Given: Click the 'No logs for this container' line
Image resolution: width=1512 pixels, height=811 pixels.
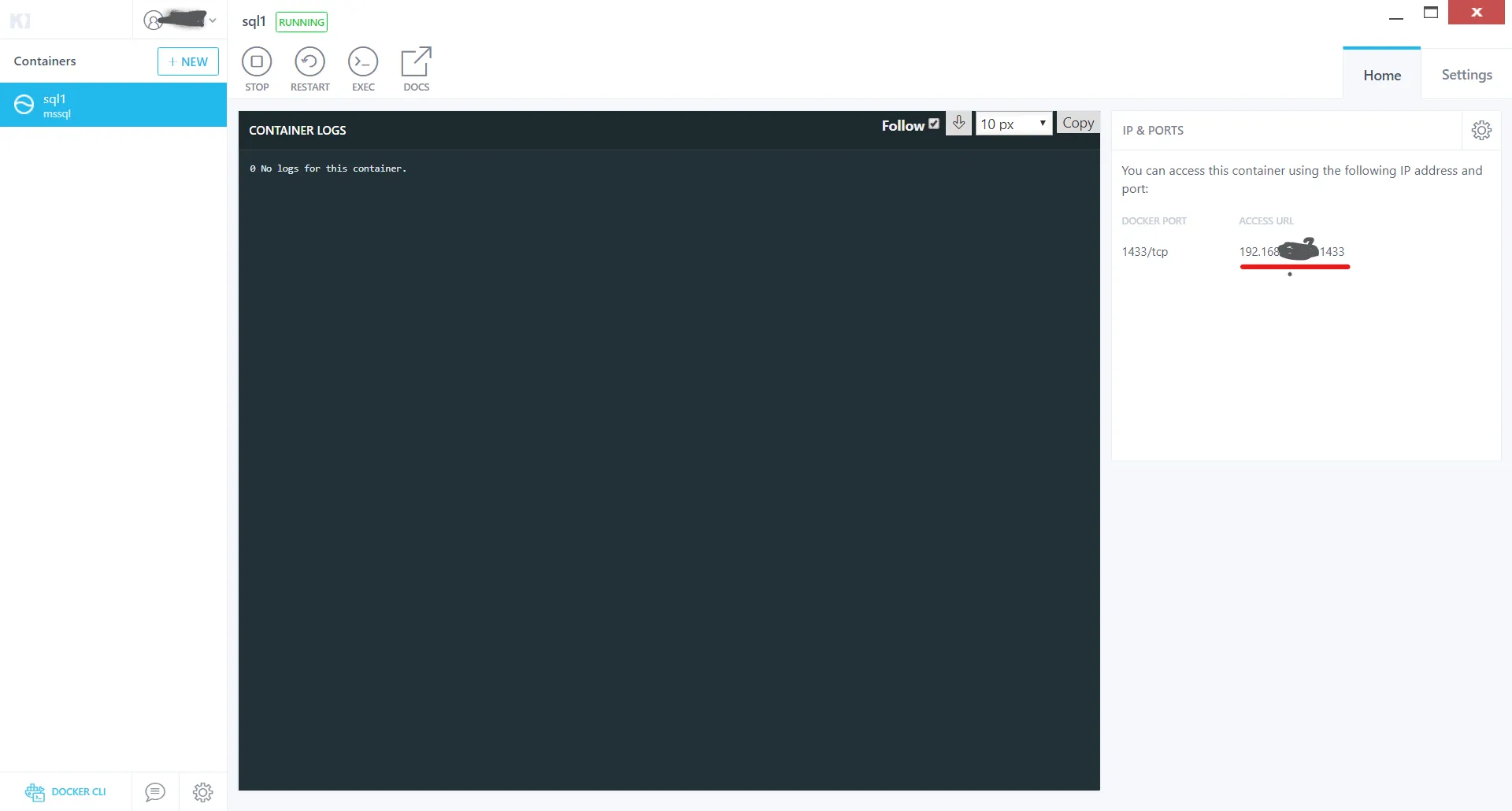Looking at the screenshot, I should pos(328,168).
